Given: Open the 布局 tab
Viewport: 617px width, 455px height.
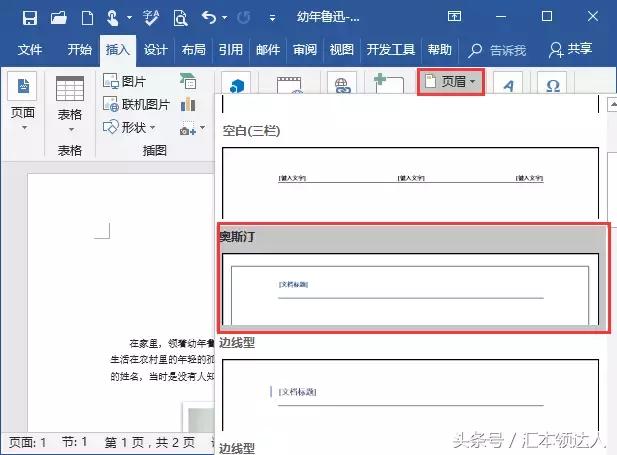Looking at the screenshot, I should [194, 50].
